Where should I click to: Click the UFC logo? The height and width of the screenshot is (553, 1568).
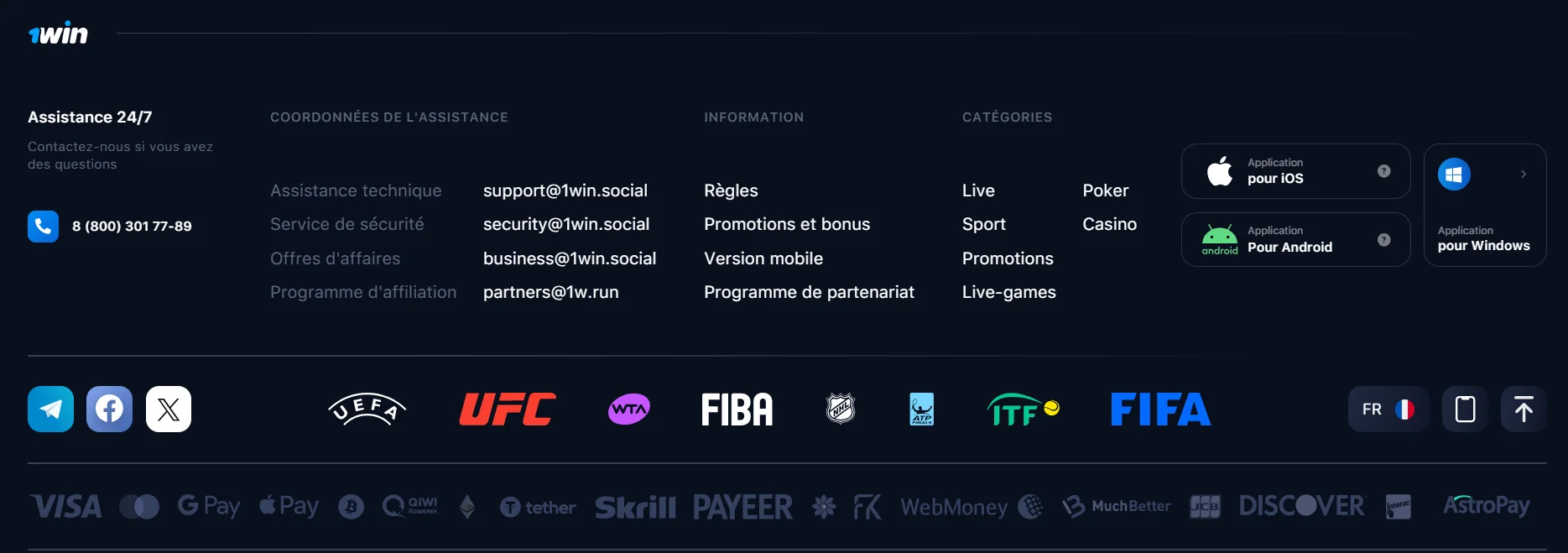click(507, 410)
